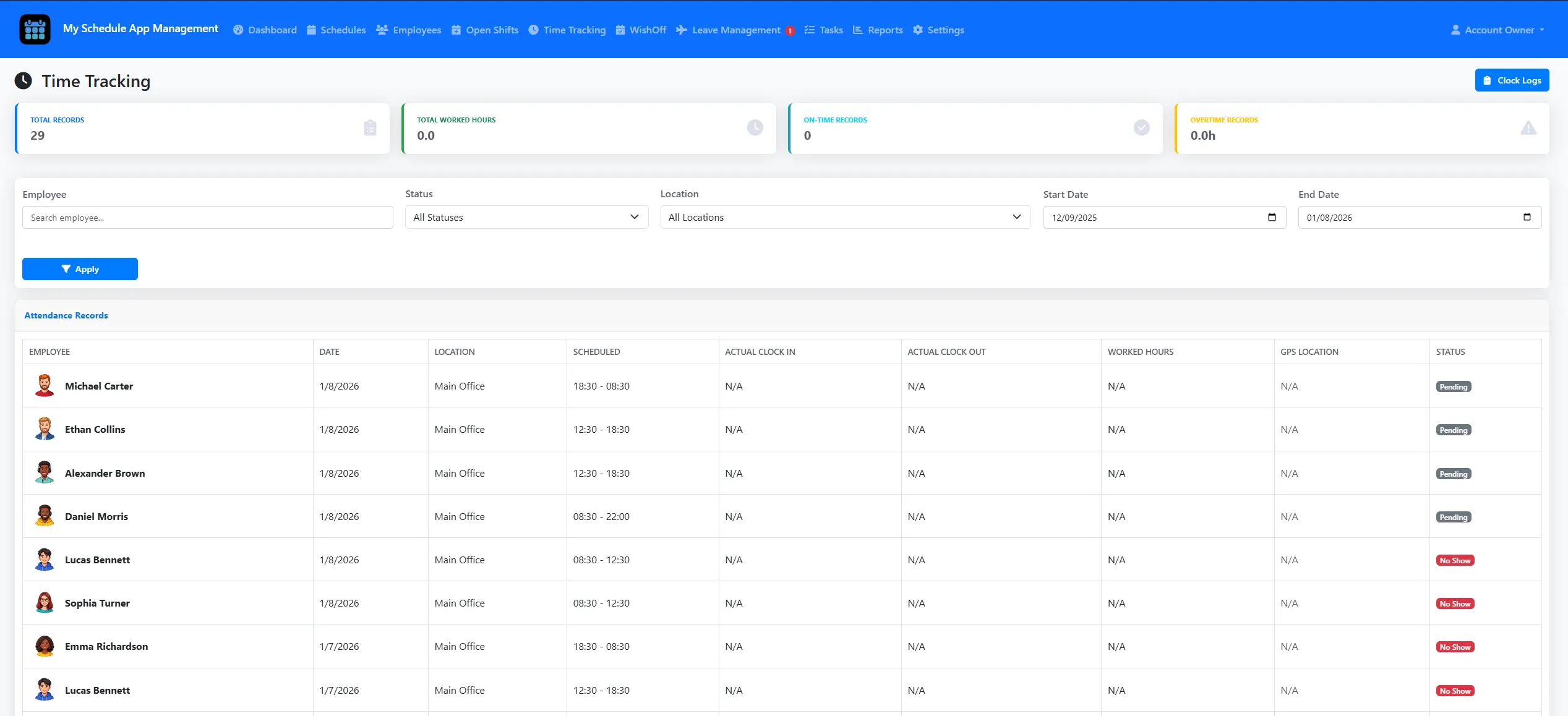Select the Employees icon in the navbar
This screenshot has width=1568, height=716.
pyautogui.click(x=382, y=30)
